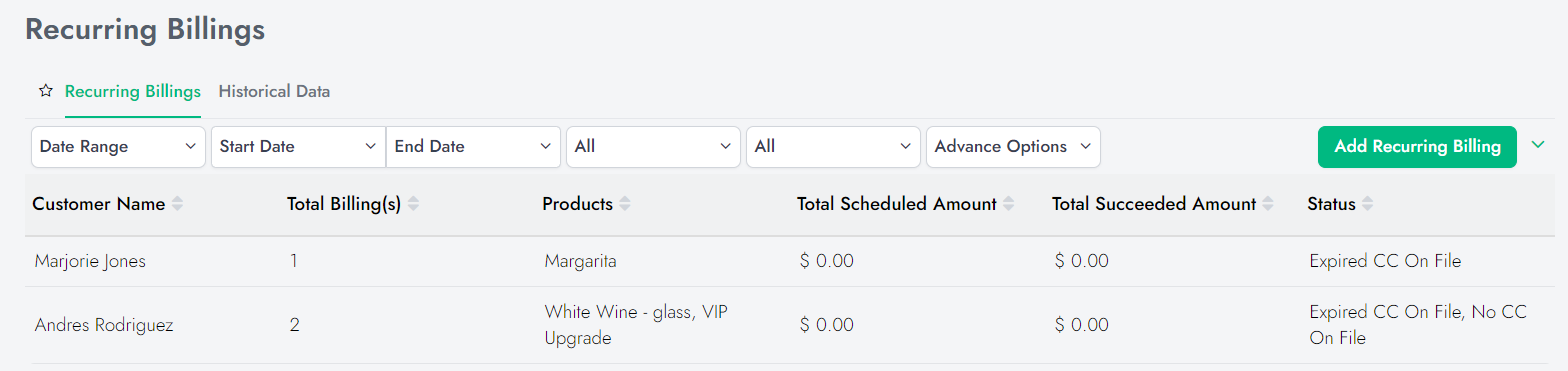Viewport: 1568px width, 371px height.
Task: Expand green chevron next to Add Recurring Billing
Action: tap(1538, 146)
